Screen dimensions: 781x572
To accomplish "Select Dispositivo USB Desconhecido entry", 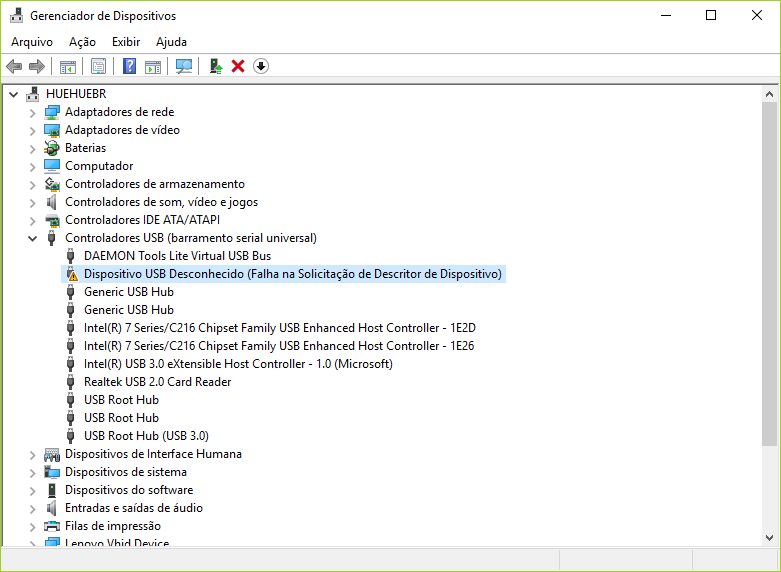I will point(292,274).
